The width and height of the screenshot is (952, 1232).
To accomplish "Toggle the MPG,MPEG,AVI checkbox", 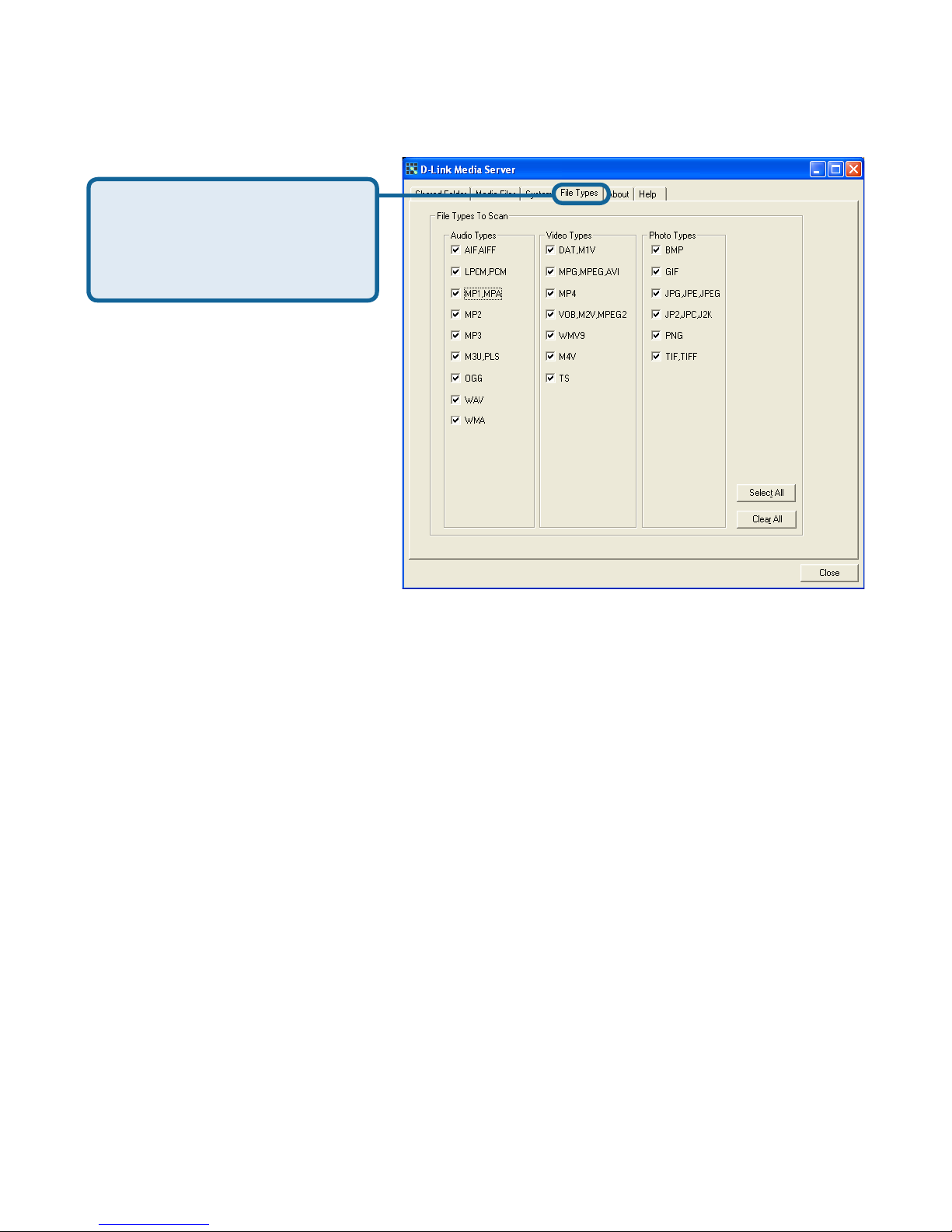I will pos(550,271).
